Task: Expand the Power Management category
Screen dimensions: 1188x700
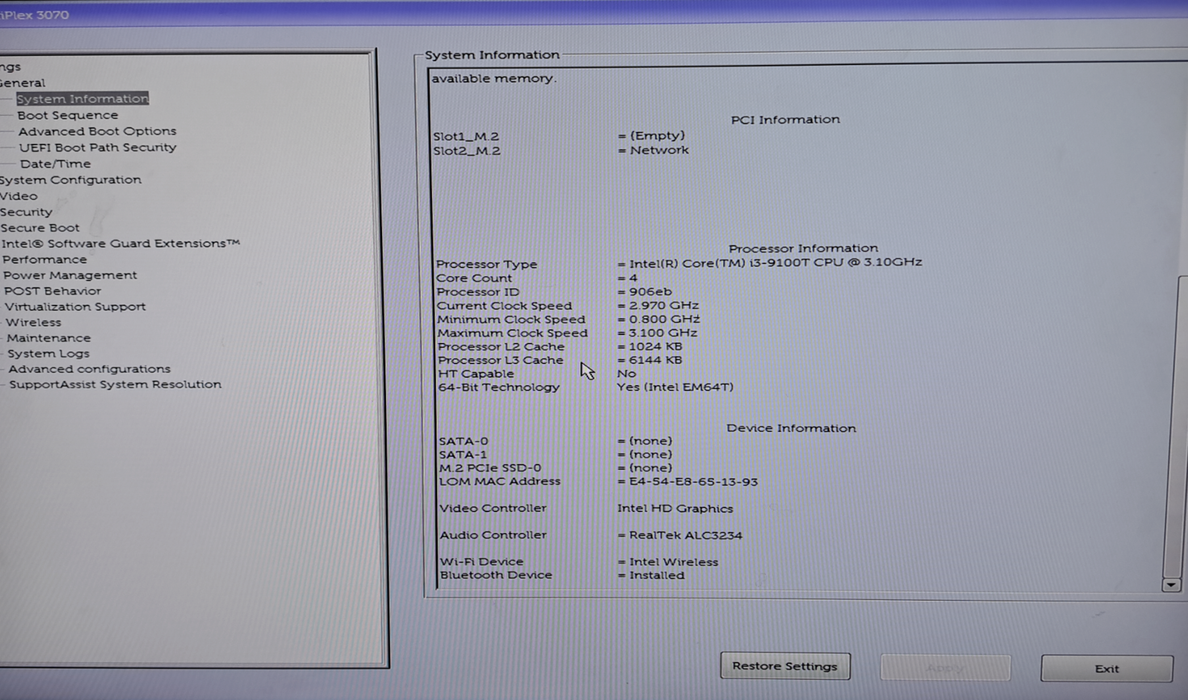Action: point(70,275)
